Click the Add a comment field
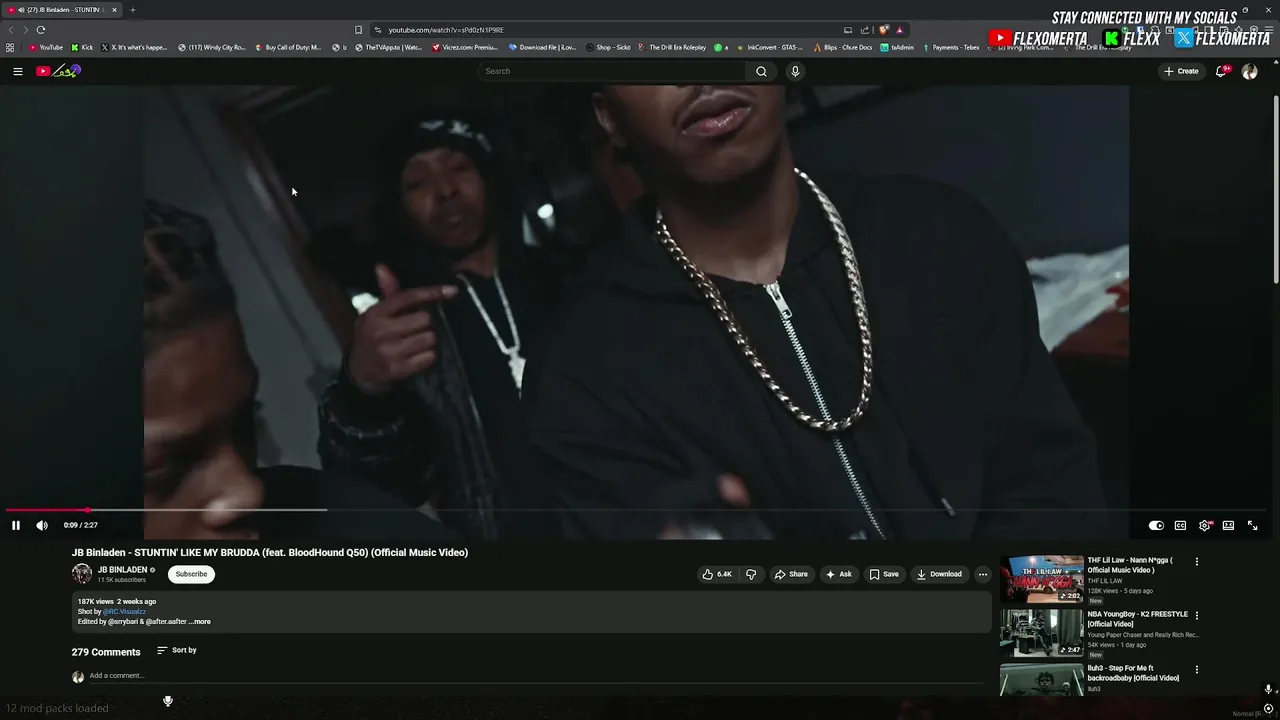The image size is (1280, 720). (536, 676)
